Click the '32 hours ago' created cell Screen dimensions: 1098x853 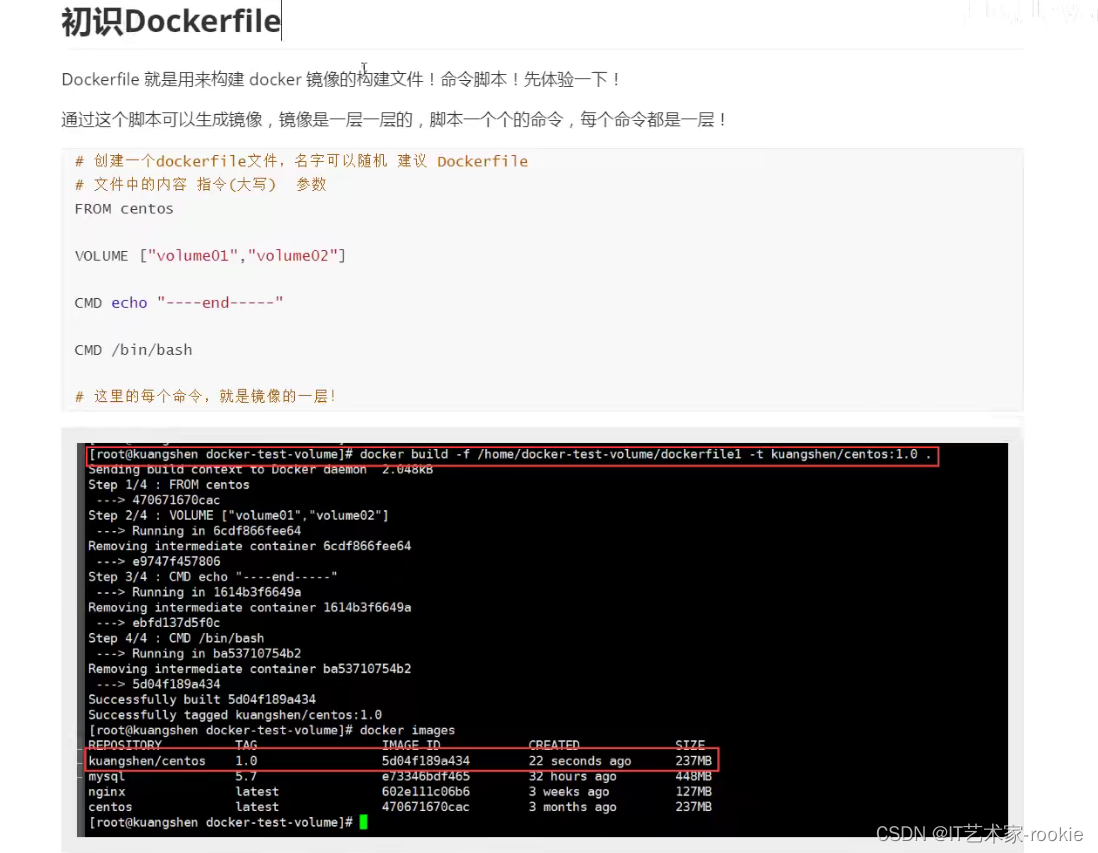(x=573, y=777)
